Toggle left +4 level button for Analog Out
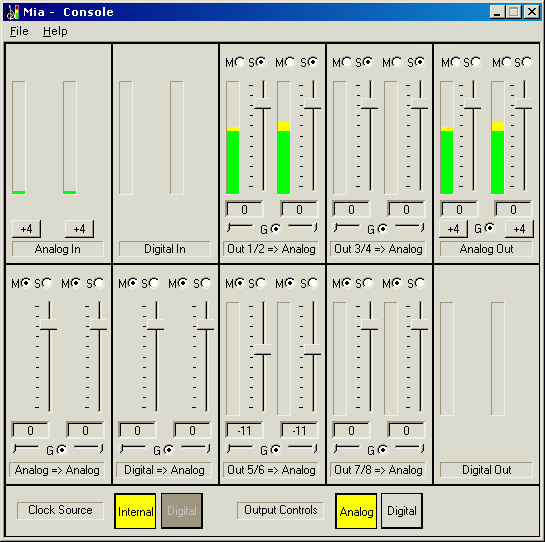Image resolution: width=545 pixels, height=542 pixels. click(453, 229)
